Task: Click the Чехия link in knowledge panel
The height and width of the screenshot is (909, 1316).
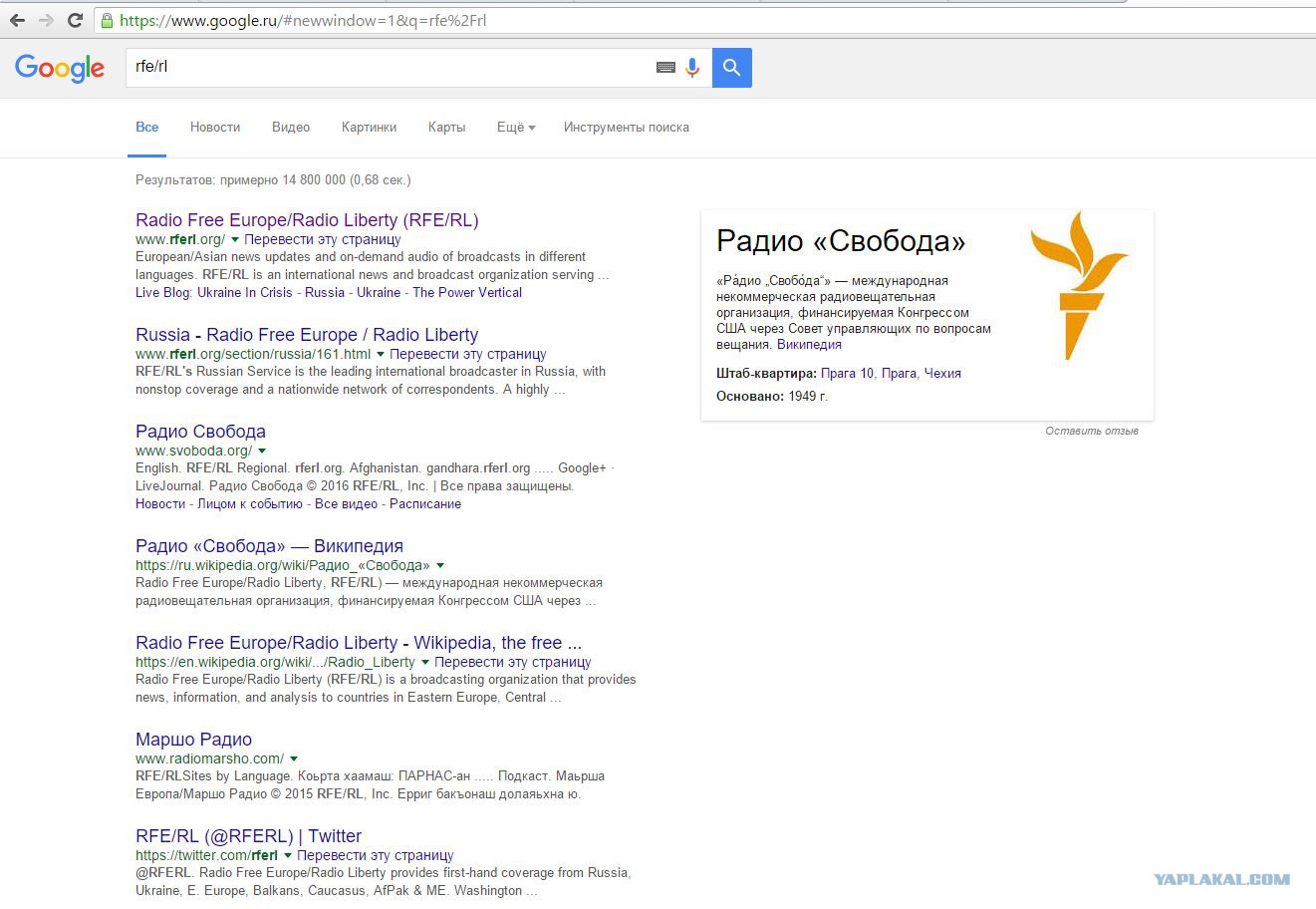Action: (x=942, y=374)
